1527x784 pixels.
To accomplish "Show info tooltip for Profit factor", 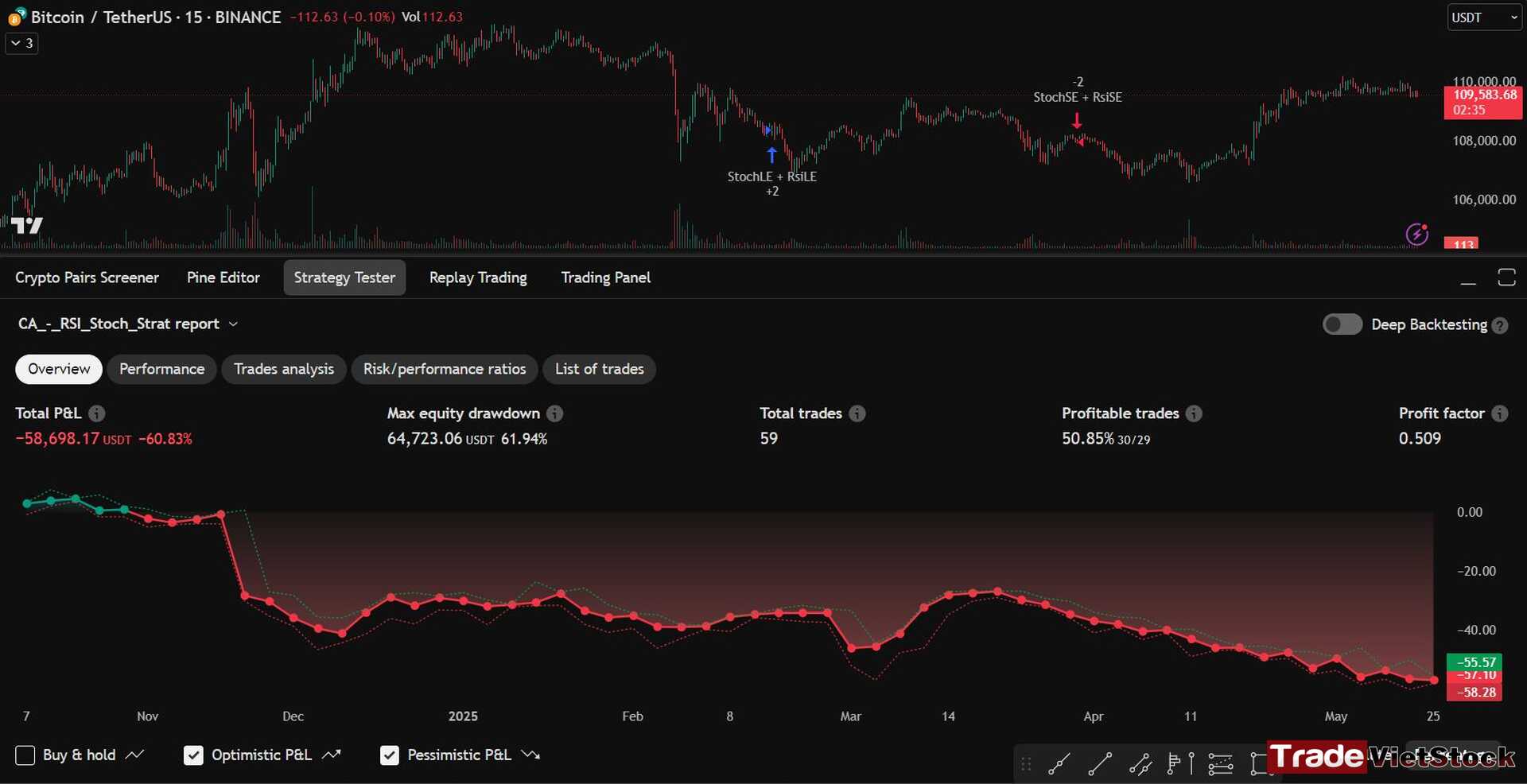I will (1499, 413).
